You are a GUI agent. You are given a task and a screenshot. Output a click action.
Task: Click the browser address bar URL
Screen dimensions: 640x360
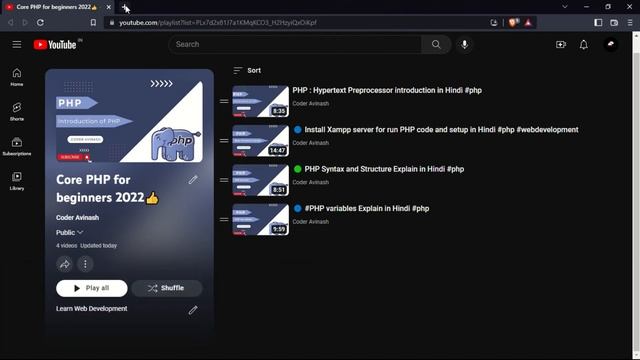(218, 22)
